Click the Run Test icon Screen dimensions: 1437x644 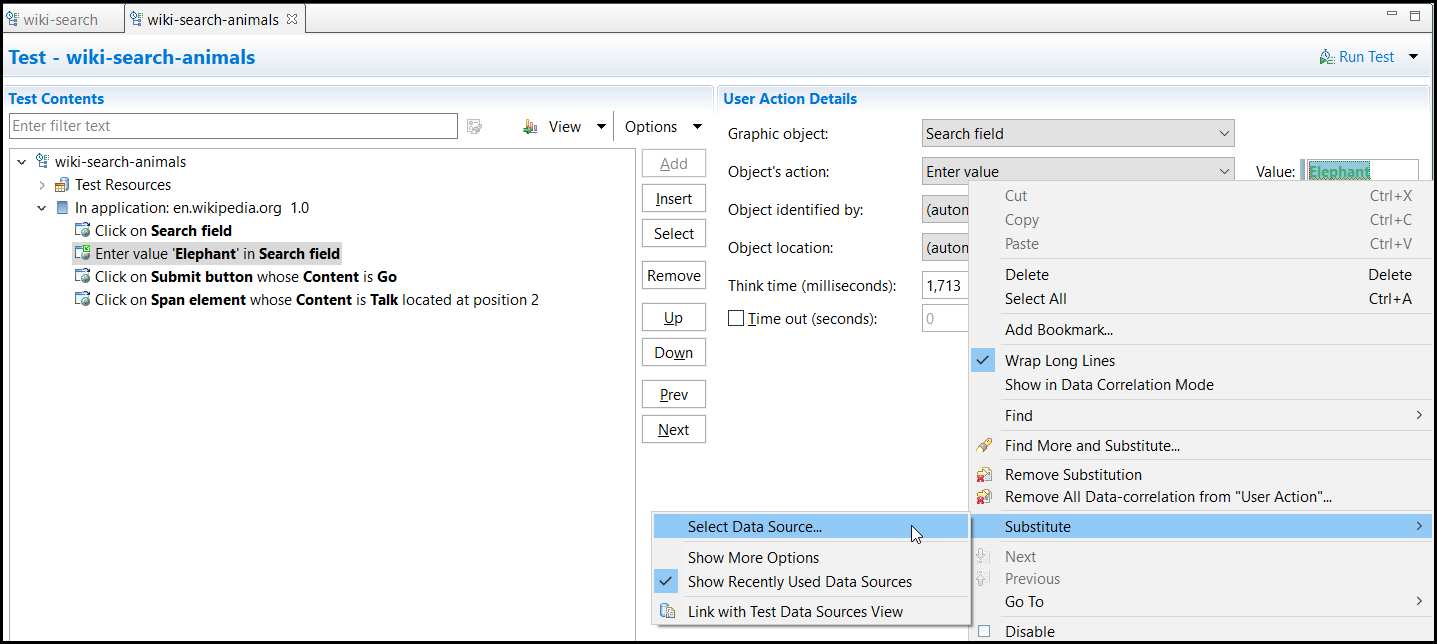tap(1327, 56)
